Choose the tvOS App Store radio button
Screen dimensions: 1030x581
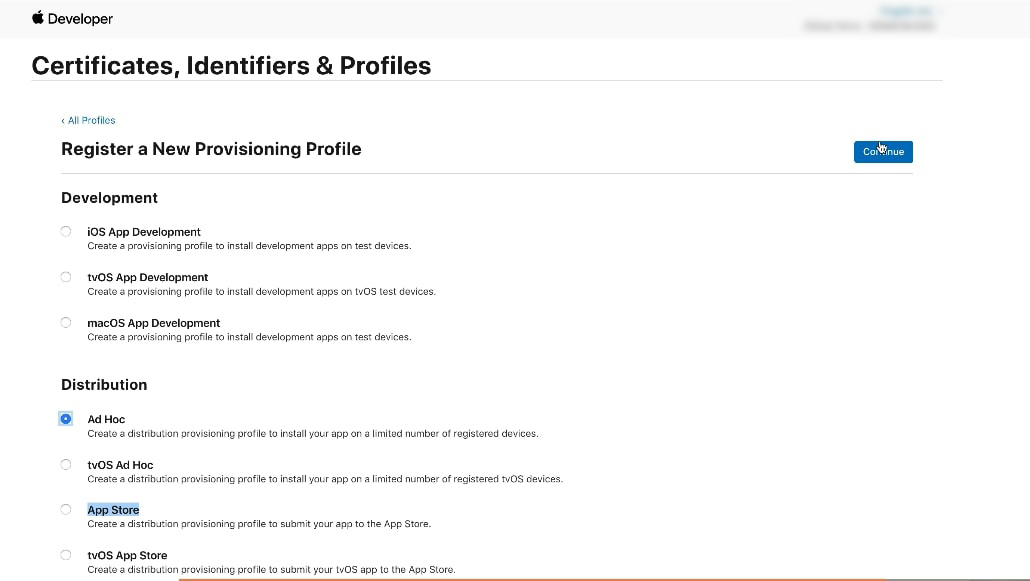click(x=66, y=555)
